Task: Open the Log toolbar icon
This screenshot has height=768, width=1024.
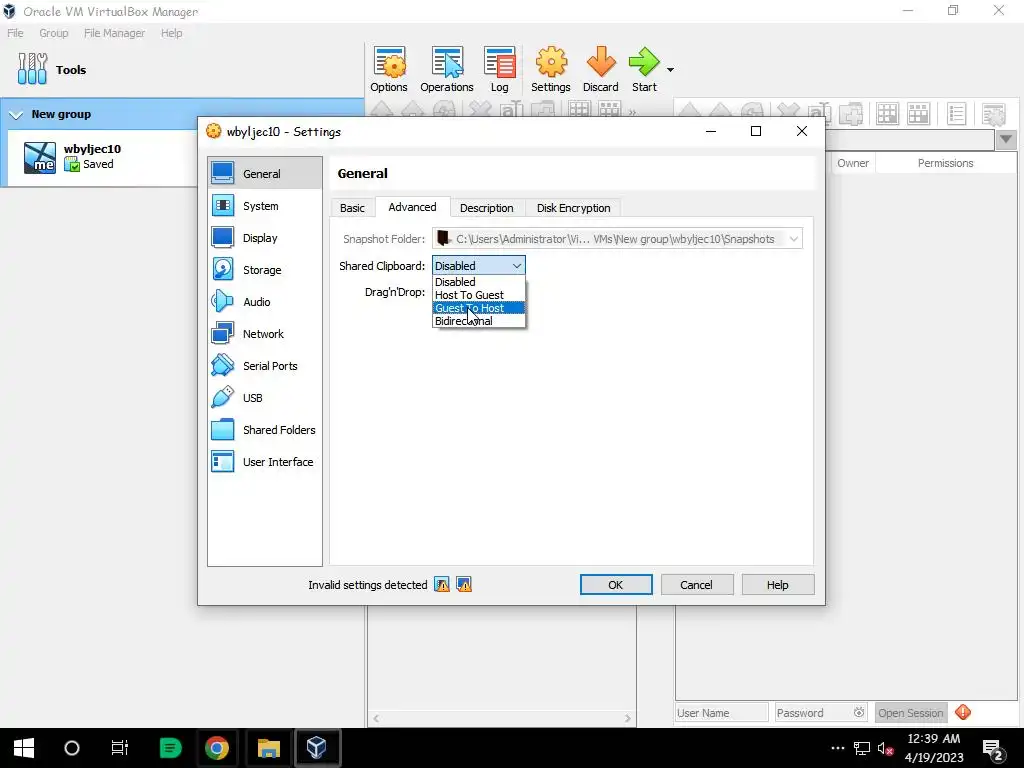Action: click(x=500, y=69)
